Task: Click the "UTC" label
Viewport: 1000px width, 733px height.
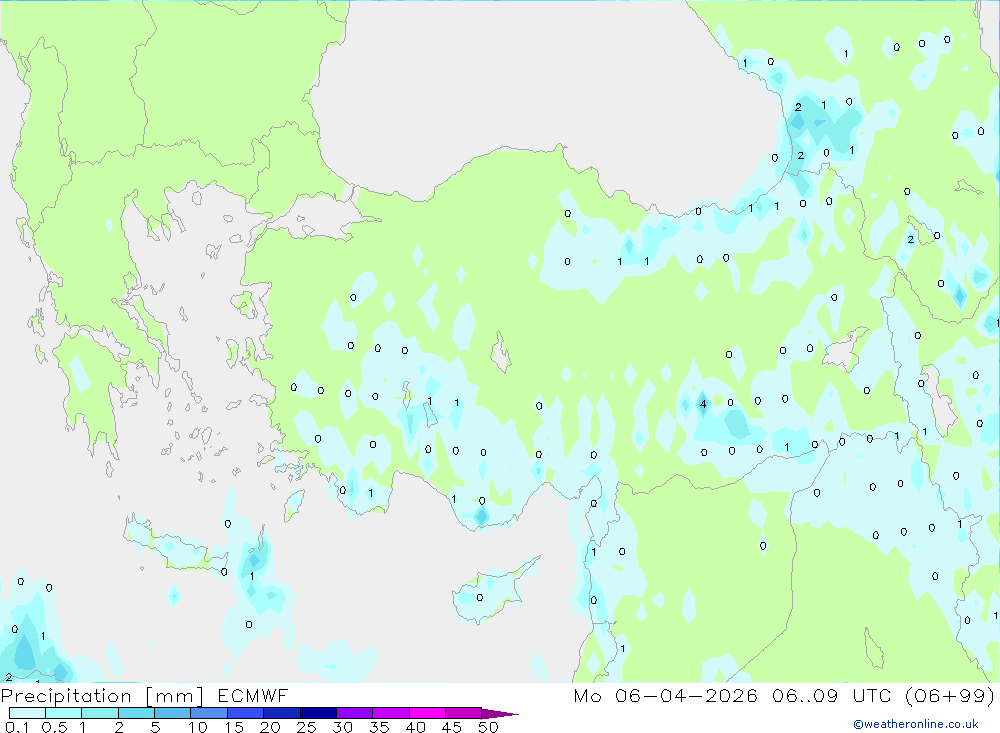Action: click(872, 695)
